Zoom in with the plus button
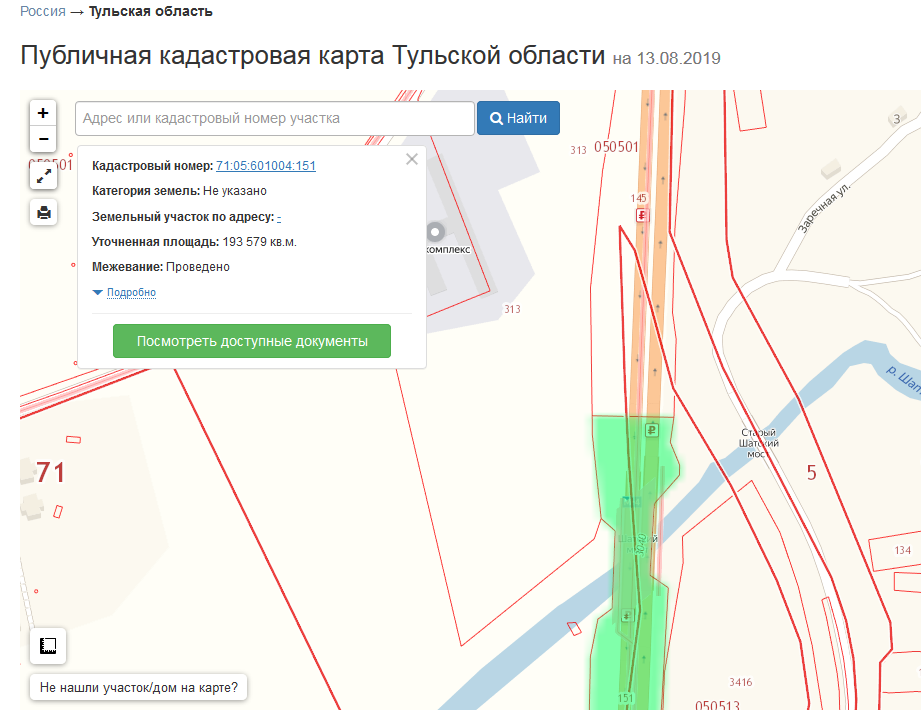The image size is (921, 712). click(43, 113)
